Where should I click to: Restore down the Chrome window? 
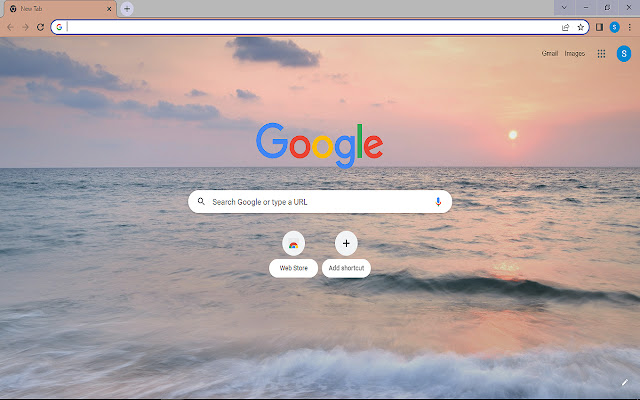click(607, 8)
